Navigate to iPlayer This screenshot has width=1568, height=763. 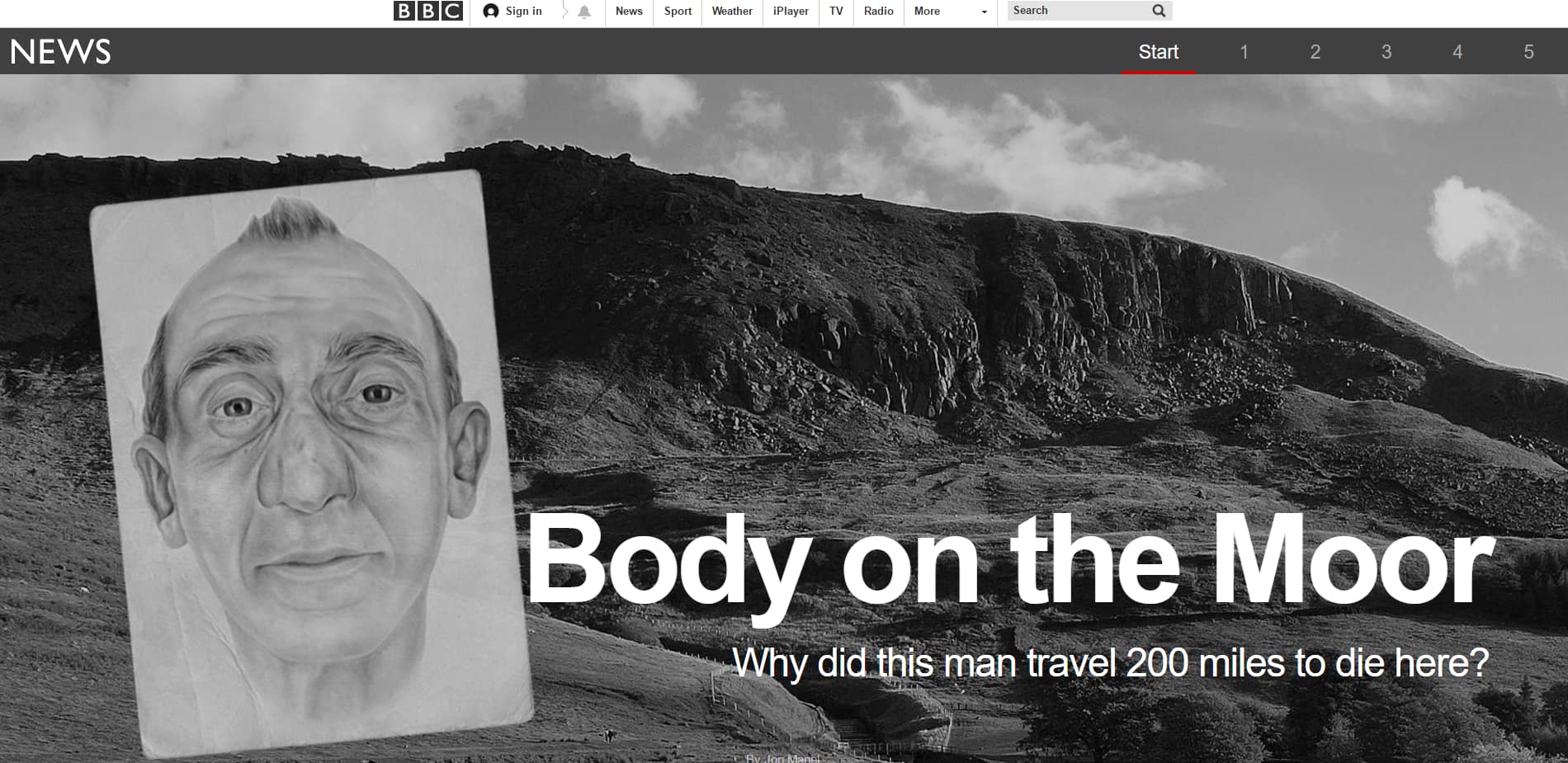click(791, 12)
